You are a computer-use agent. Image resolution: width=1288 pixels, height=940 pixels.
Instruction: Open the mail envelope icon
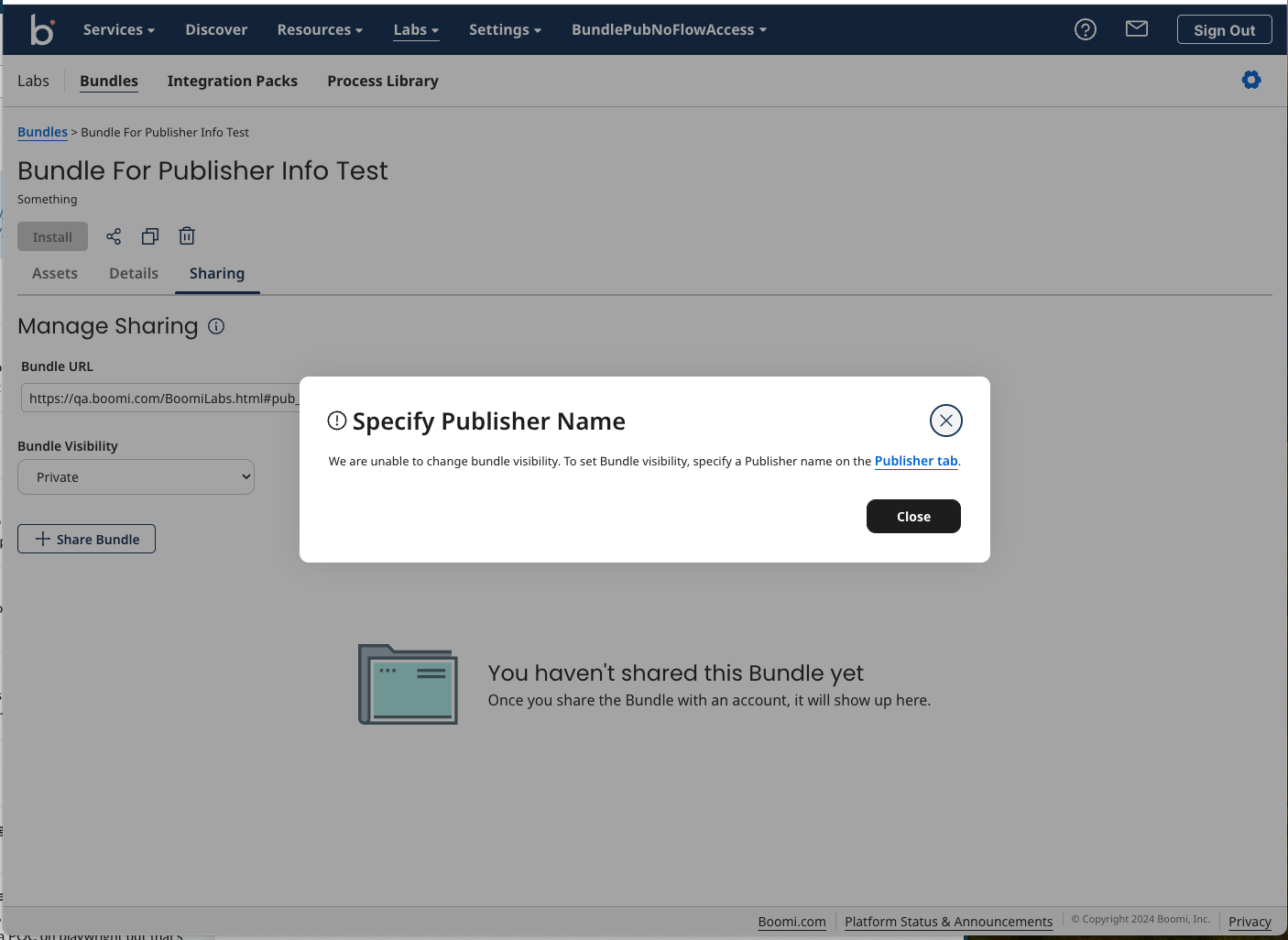click(1136, 29)
